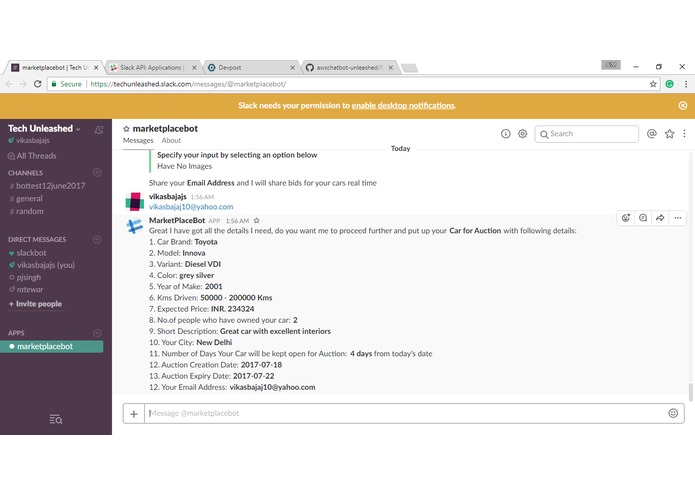The image size is (695, 494).
Task: Click the browser address bar URL
Action: [188, 84]
